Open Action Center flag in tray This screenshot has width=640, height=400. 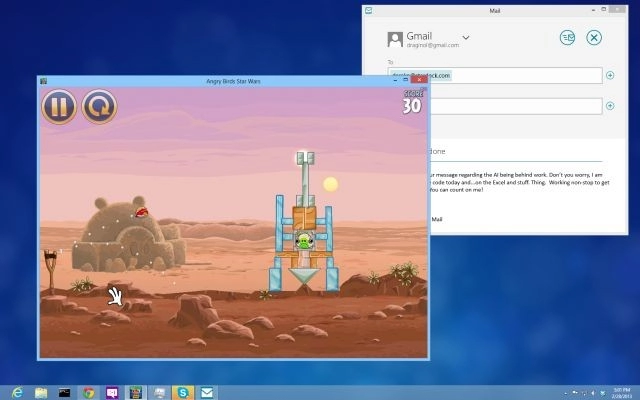[x=575, y=393]
